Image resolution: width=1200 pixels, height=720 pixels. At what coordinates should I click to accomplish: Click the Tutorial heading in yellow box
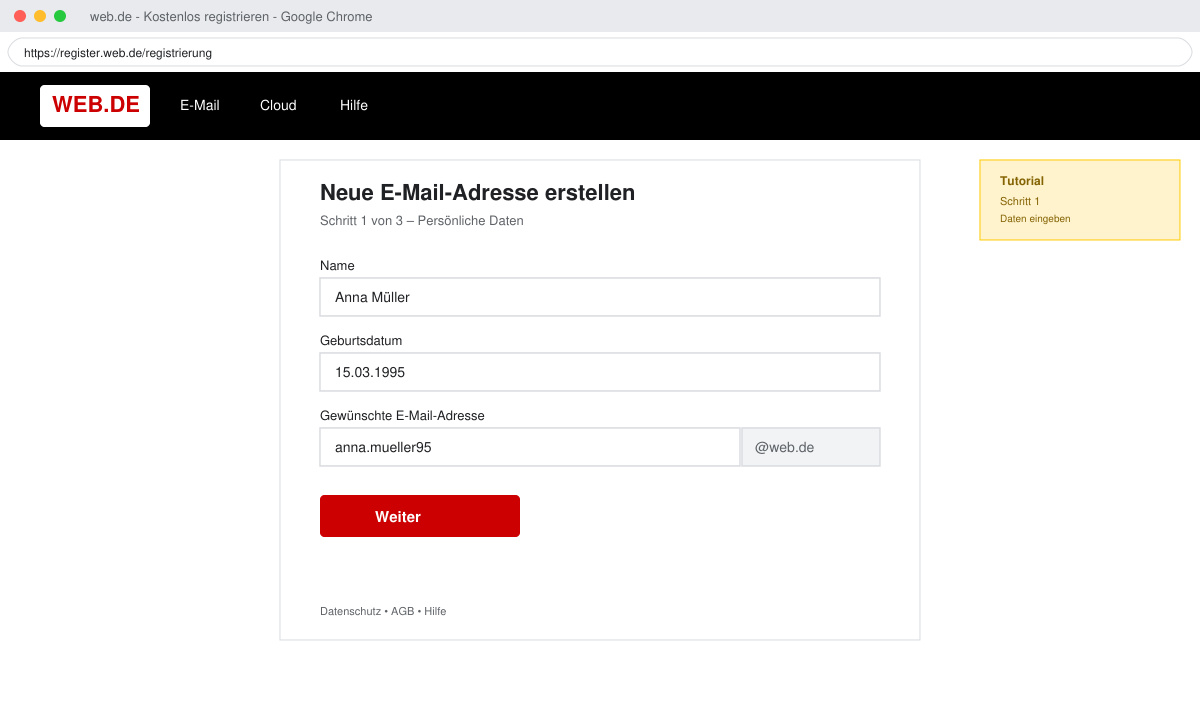tap(1022, 181)
